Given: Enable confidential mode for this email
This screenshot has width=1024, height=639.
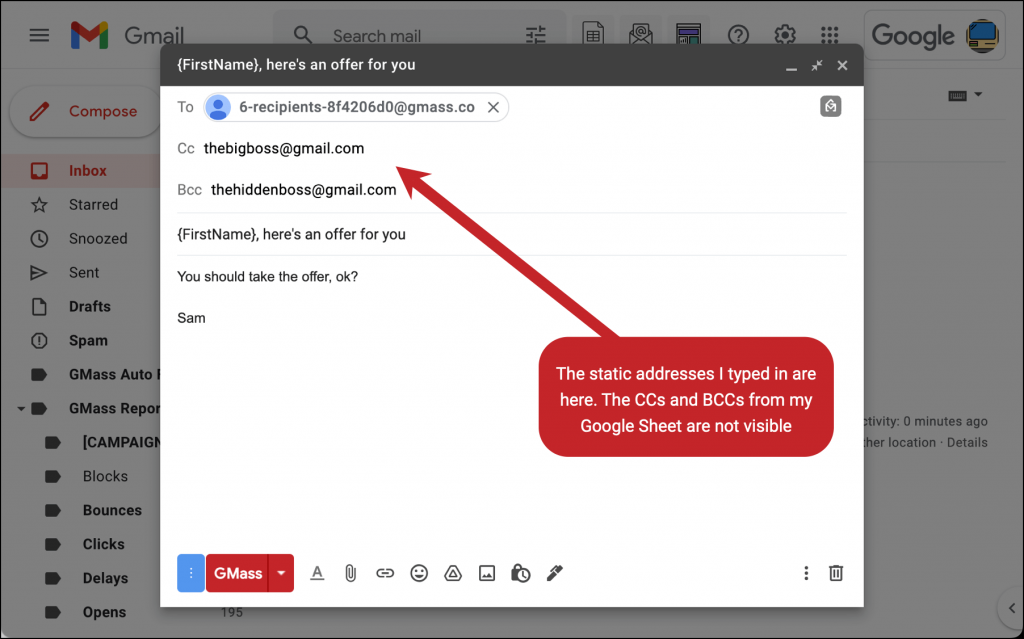Looking at the screenshot, I should pyautogui.click(x=521, y=573).
